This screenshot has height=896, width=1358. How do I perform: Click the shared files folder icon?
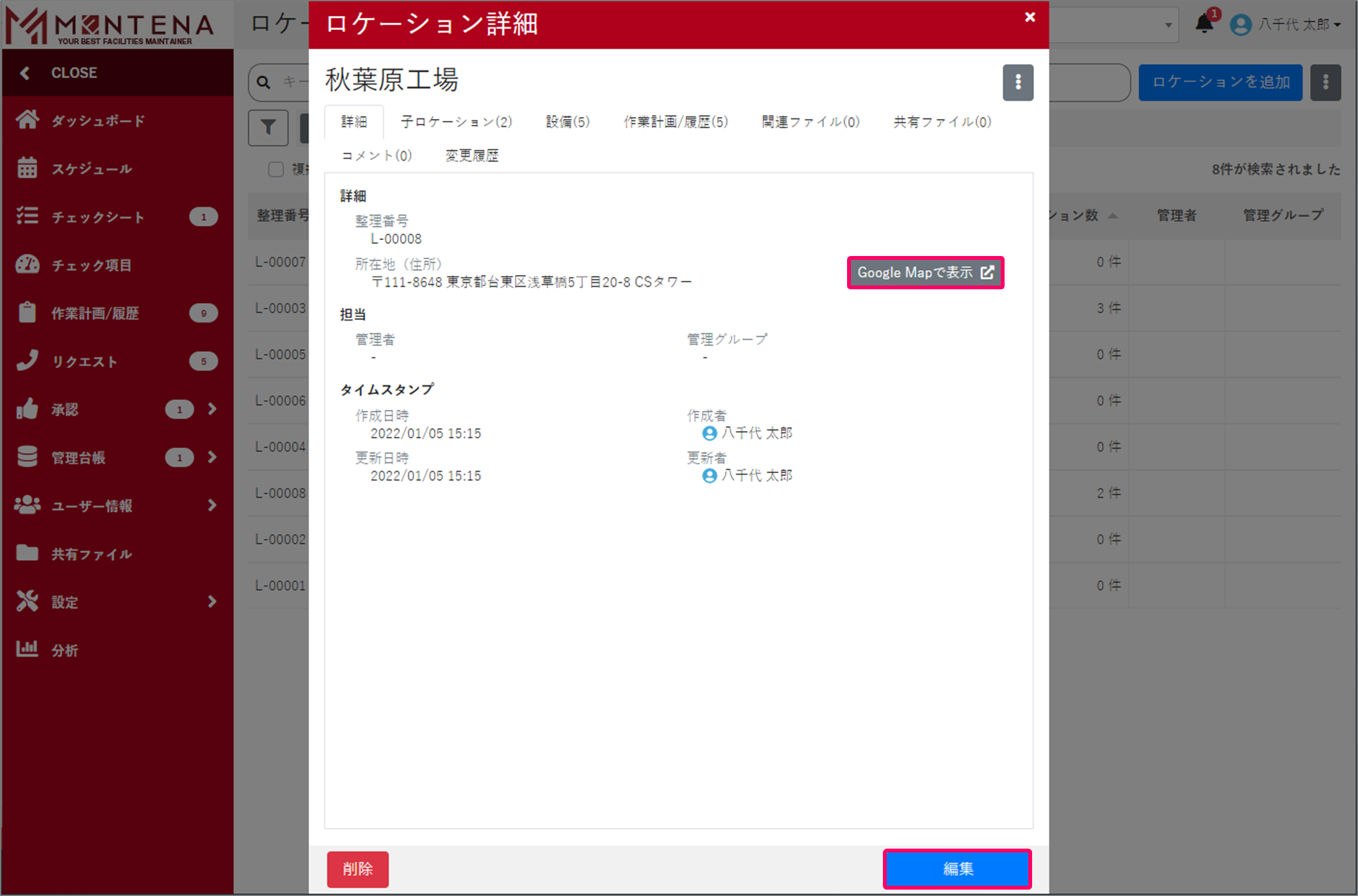[27, 553]
